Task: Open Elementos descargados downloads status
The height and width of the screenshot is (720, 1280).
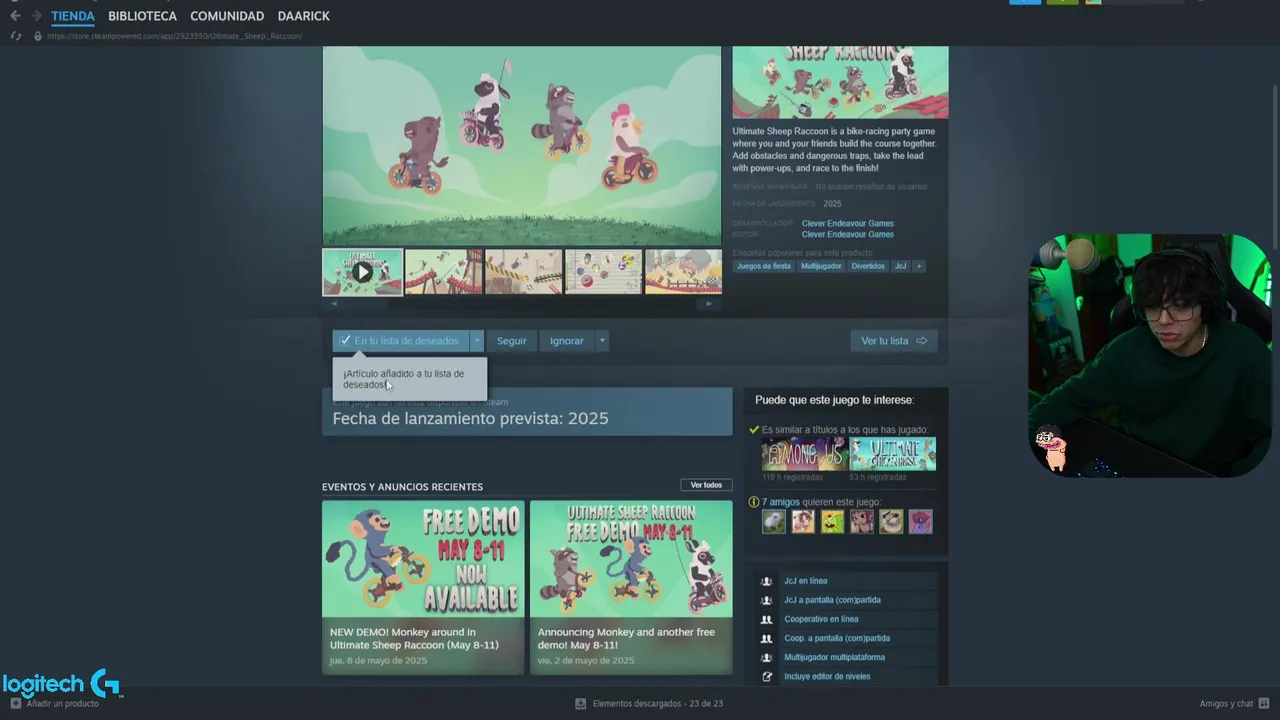Action: [x=649, y=704]
